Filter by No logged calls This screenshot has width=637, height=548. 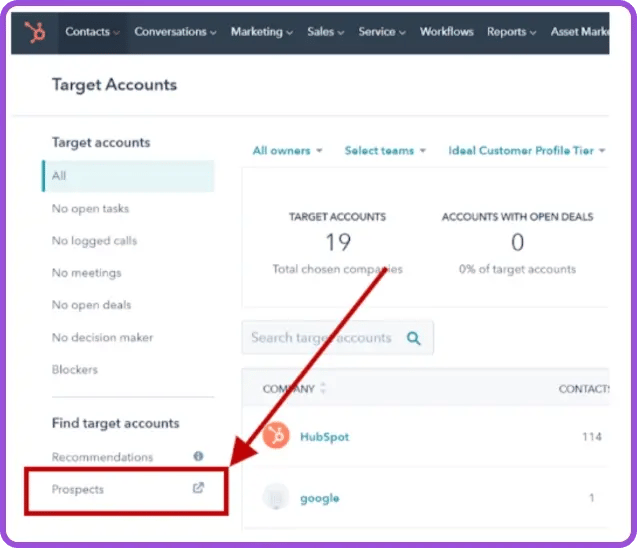coord(94,240)
